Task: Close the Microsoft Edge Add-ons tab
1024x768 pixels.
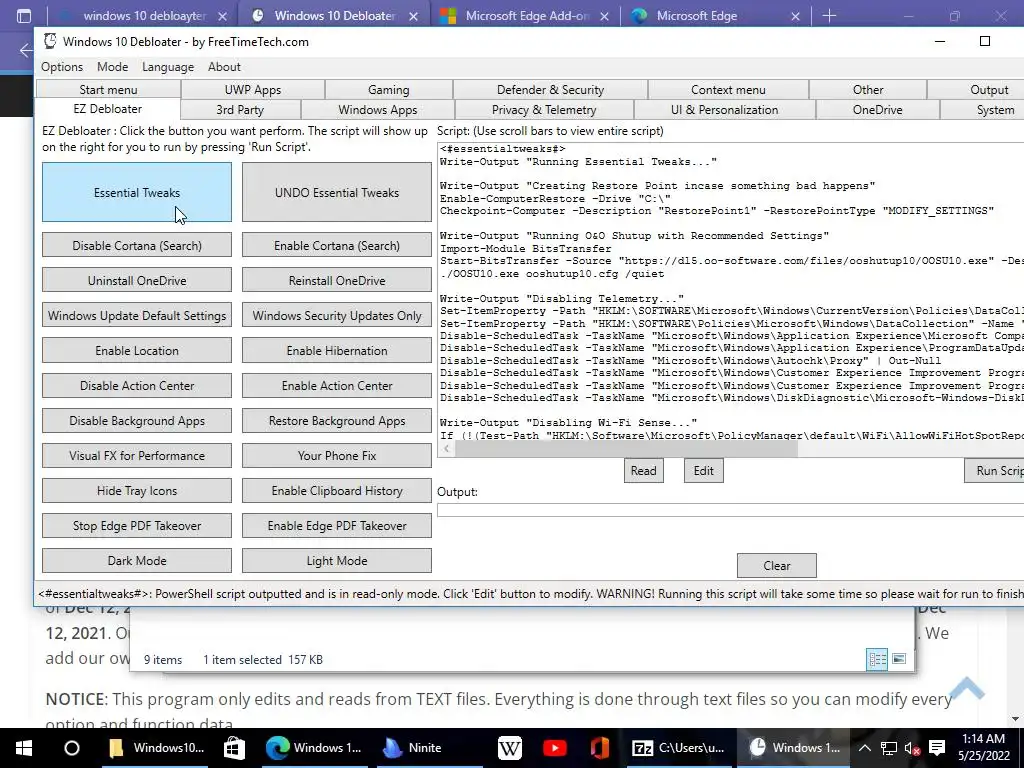Action: pyautogui.click(x=604, y=16)
